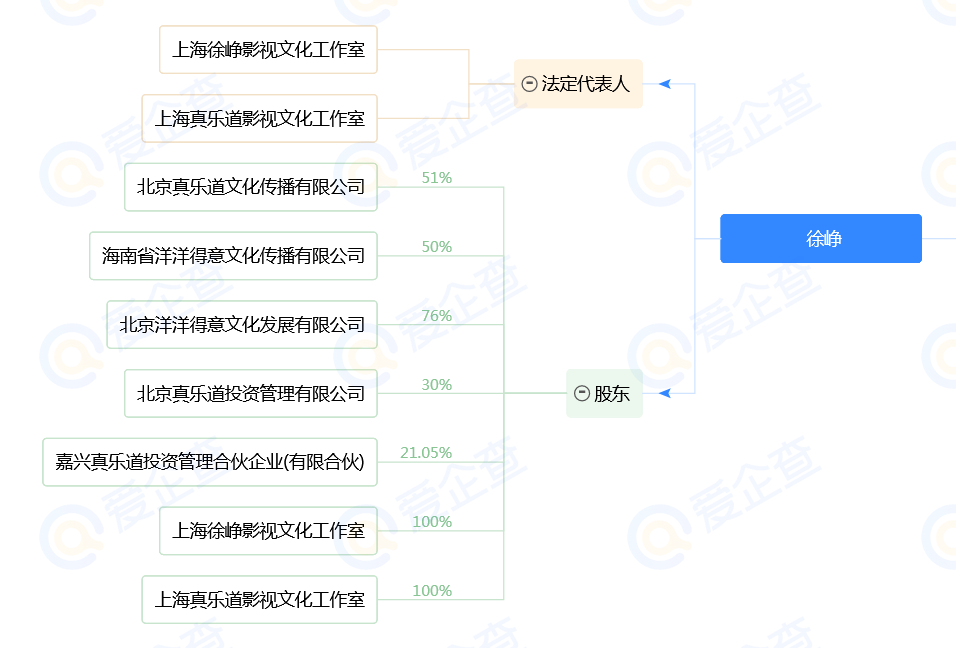
Task: Click the 51% shareholding label
Action: [x=437, y=178]
